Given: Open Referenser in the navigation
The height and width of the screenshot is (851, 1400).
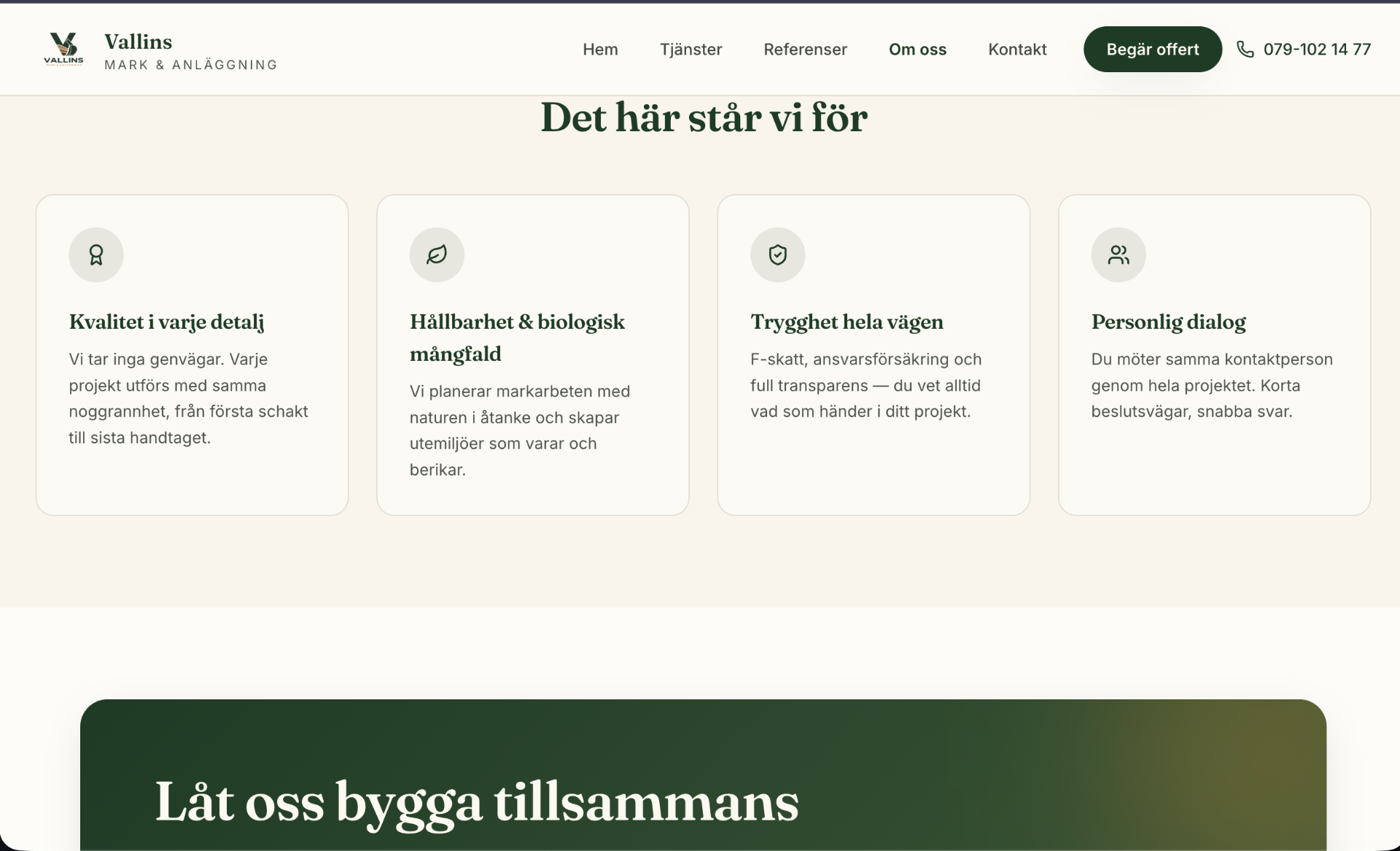Looking at the screenshot, I should 805,50.
